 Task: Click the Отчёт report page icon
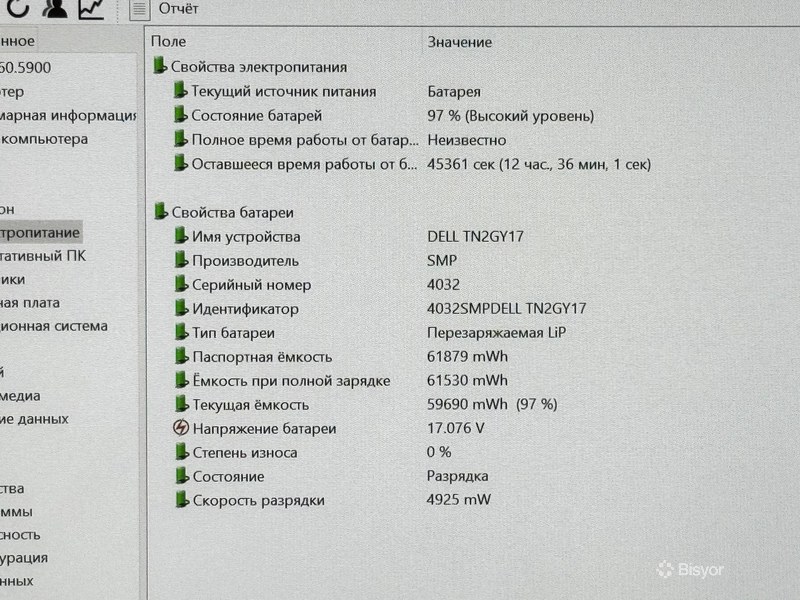pyautogui.click(x=139, y=9)
